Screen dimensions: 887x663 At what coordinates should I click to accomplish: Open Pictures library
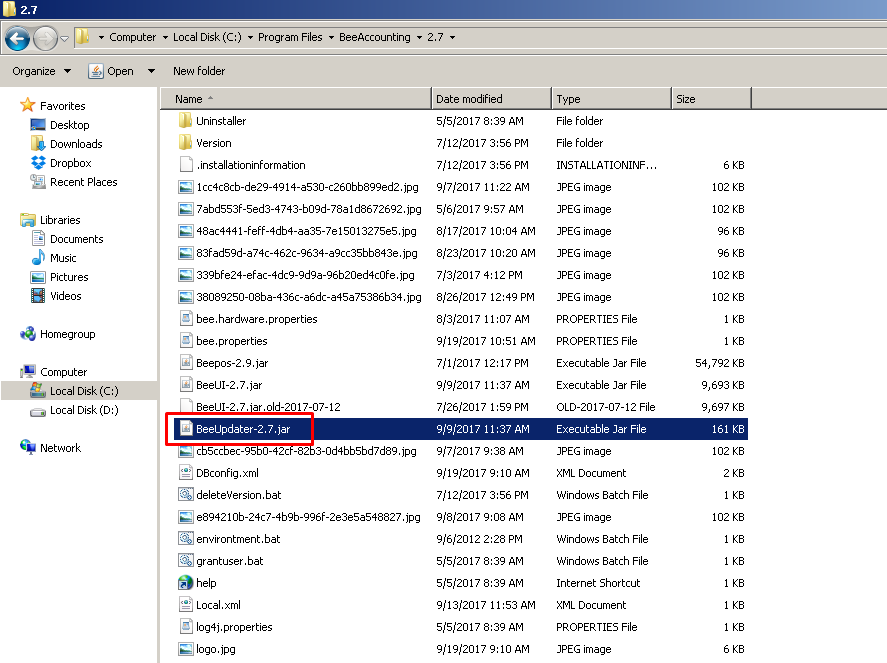point(70,277)
